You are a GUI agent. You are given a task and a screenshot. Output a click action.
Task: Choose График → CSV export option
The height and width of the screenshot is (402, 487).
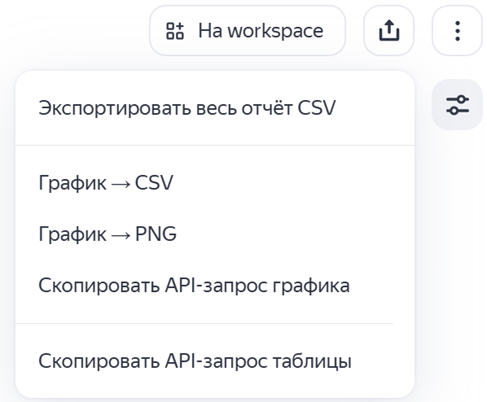(x=215, y=183)
